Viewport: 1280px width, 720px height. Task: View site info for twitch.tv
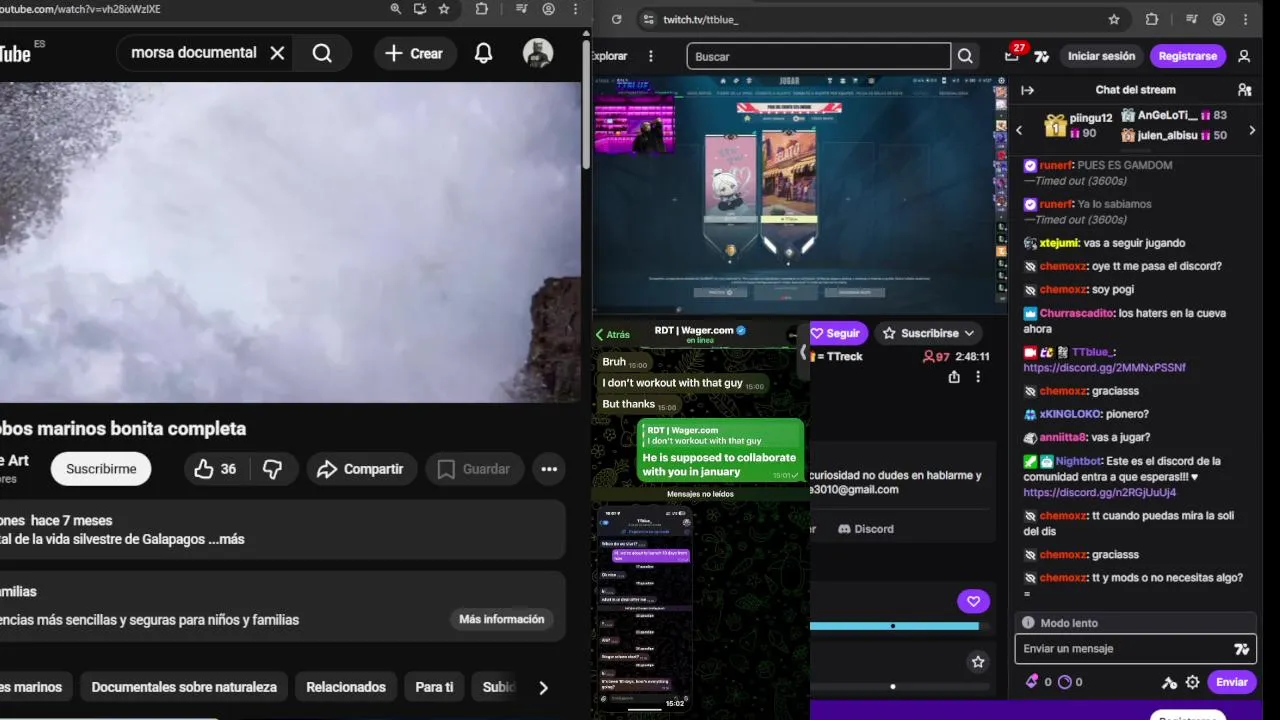pos(648,19)
